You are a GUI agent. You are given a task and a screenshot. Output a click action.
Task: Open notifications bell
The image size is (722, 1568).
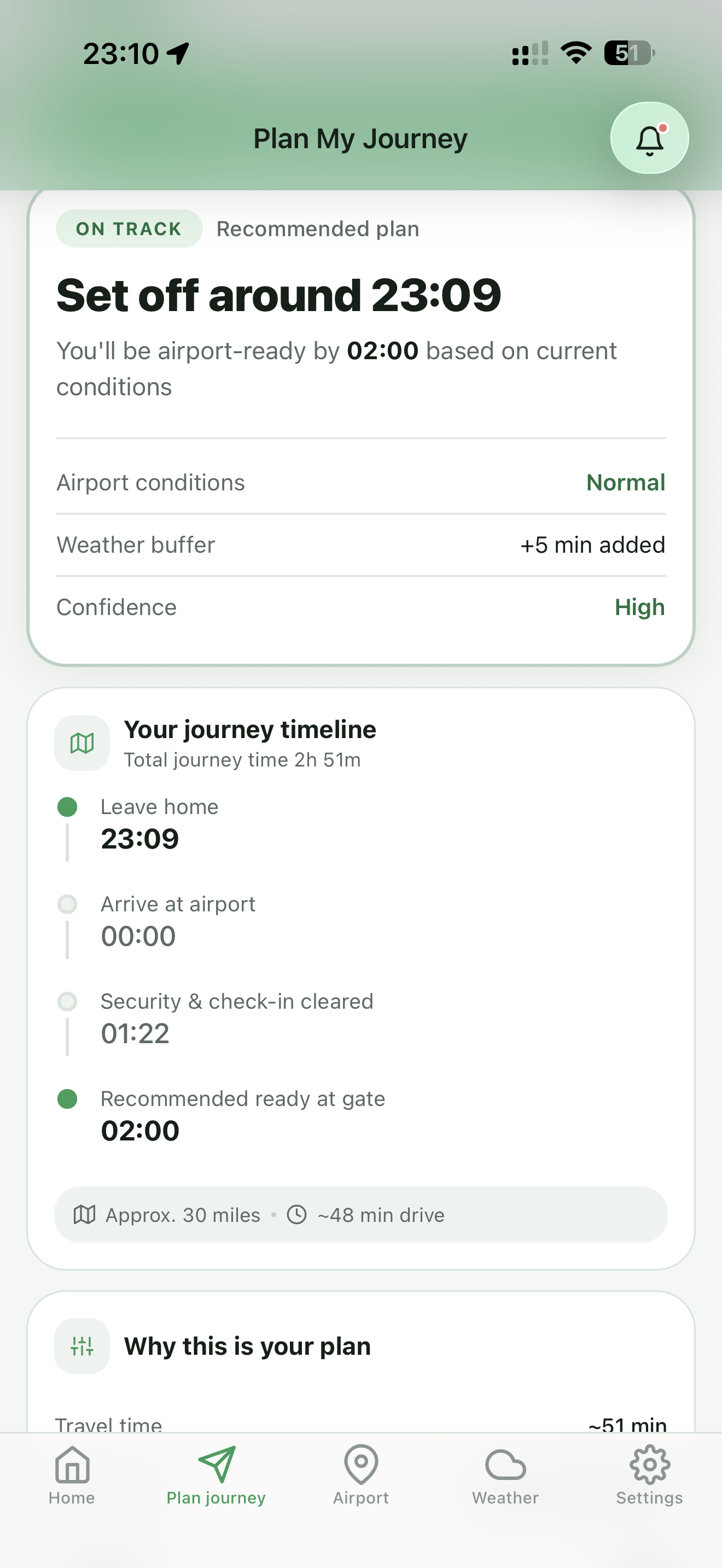(649, 138)
